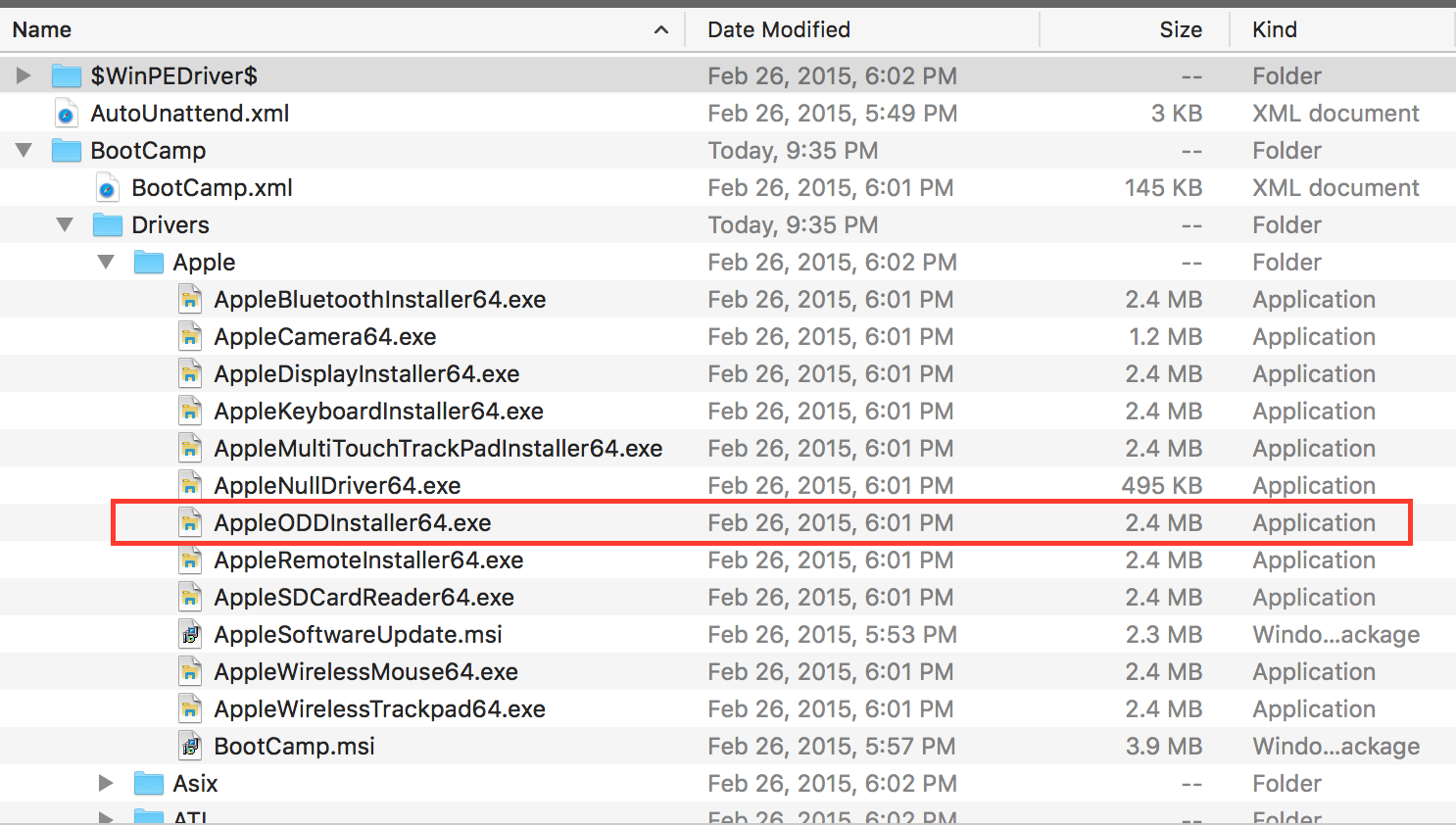This screenshot has height=827, width=1456.
Task: Click the Apple folder icon
Action: click(x=148, y=262)
